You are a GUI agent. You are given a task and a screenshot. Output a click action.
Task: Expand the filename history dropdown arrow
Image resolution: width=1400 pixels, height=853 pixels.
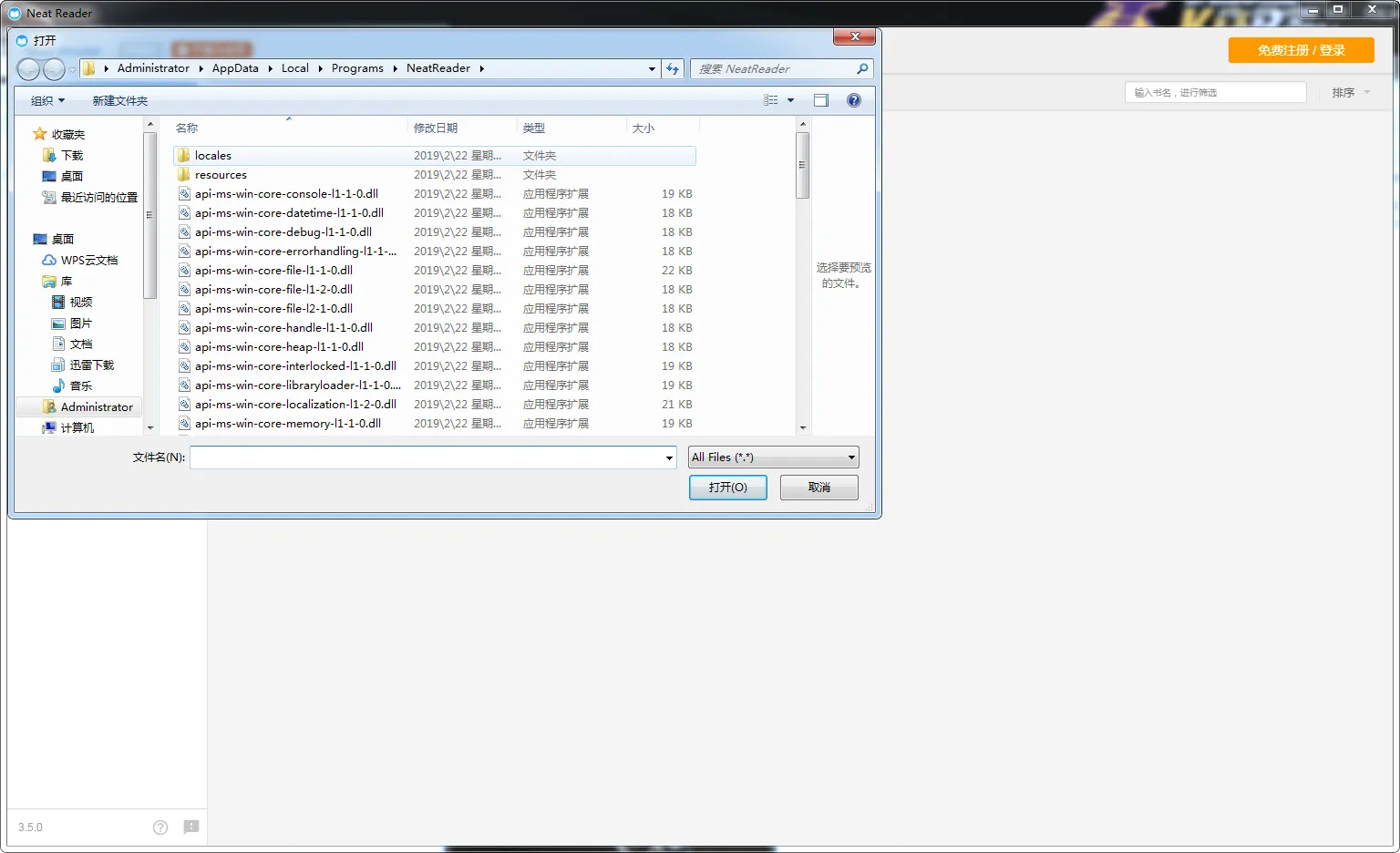(x=669, y=458)
